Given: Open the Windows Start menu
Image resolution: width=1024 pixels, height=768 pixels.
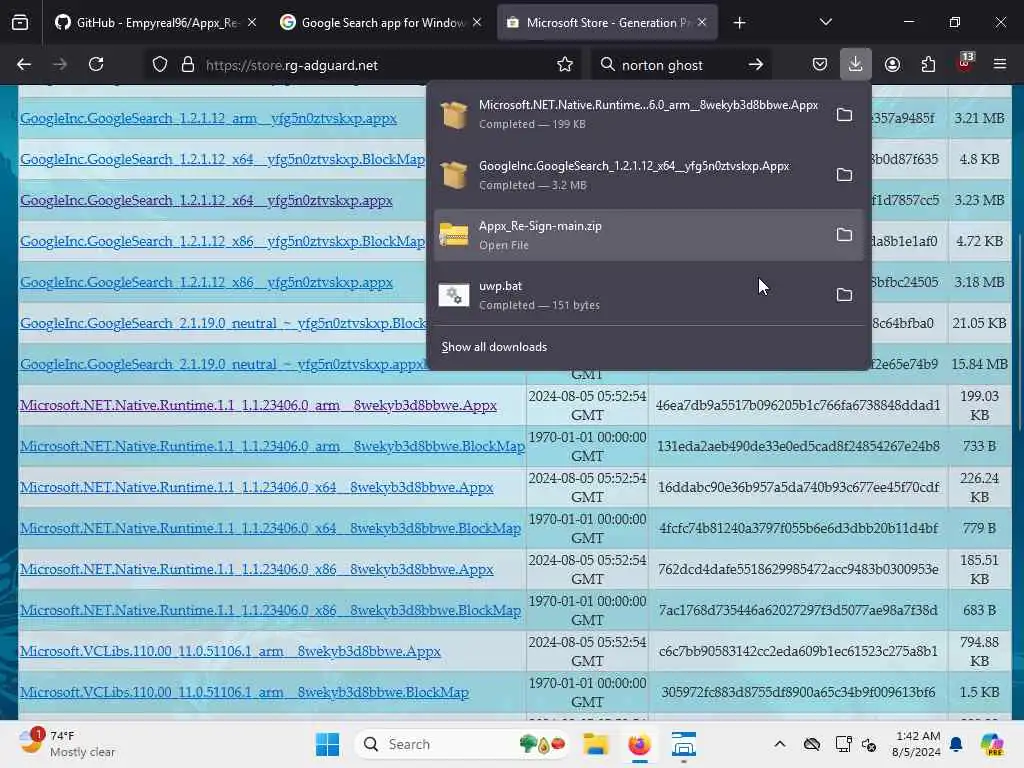Looking at the screenshot, I should (327, 744).
